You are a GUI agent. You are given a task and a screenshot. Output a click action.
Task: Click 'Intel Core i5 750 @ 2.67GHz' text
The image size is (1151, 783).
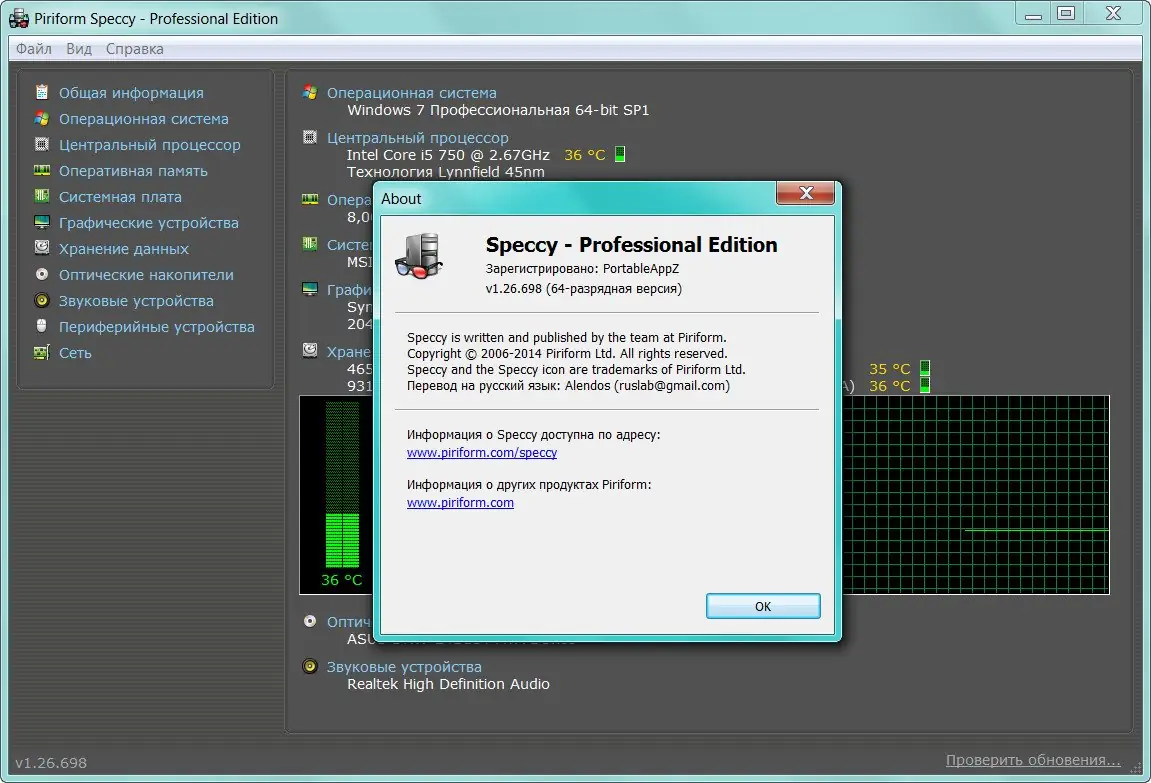(448, 155)
